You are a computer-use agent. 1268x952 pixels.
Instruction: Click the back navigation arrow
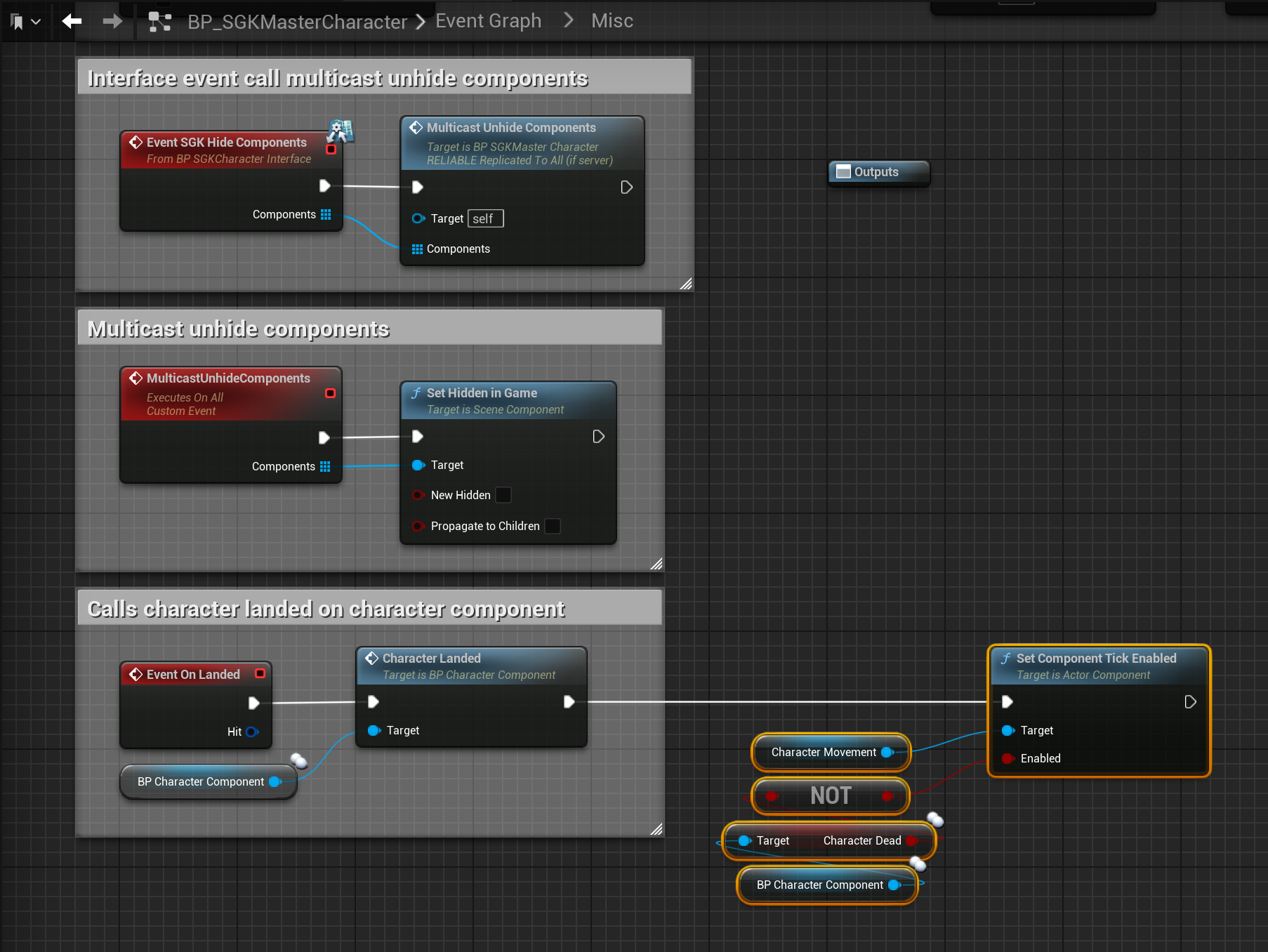click(x=72, y=22)
